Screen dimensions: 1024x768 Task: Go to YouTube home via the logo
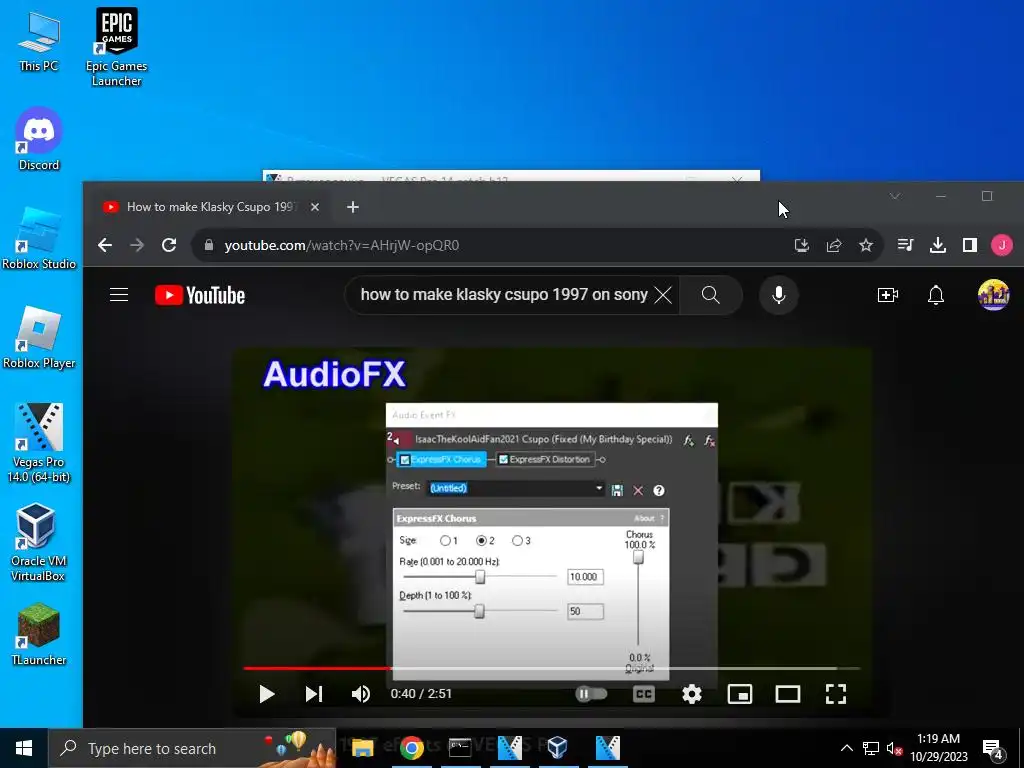[x=200, y=295]
